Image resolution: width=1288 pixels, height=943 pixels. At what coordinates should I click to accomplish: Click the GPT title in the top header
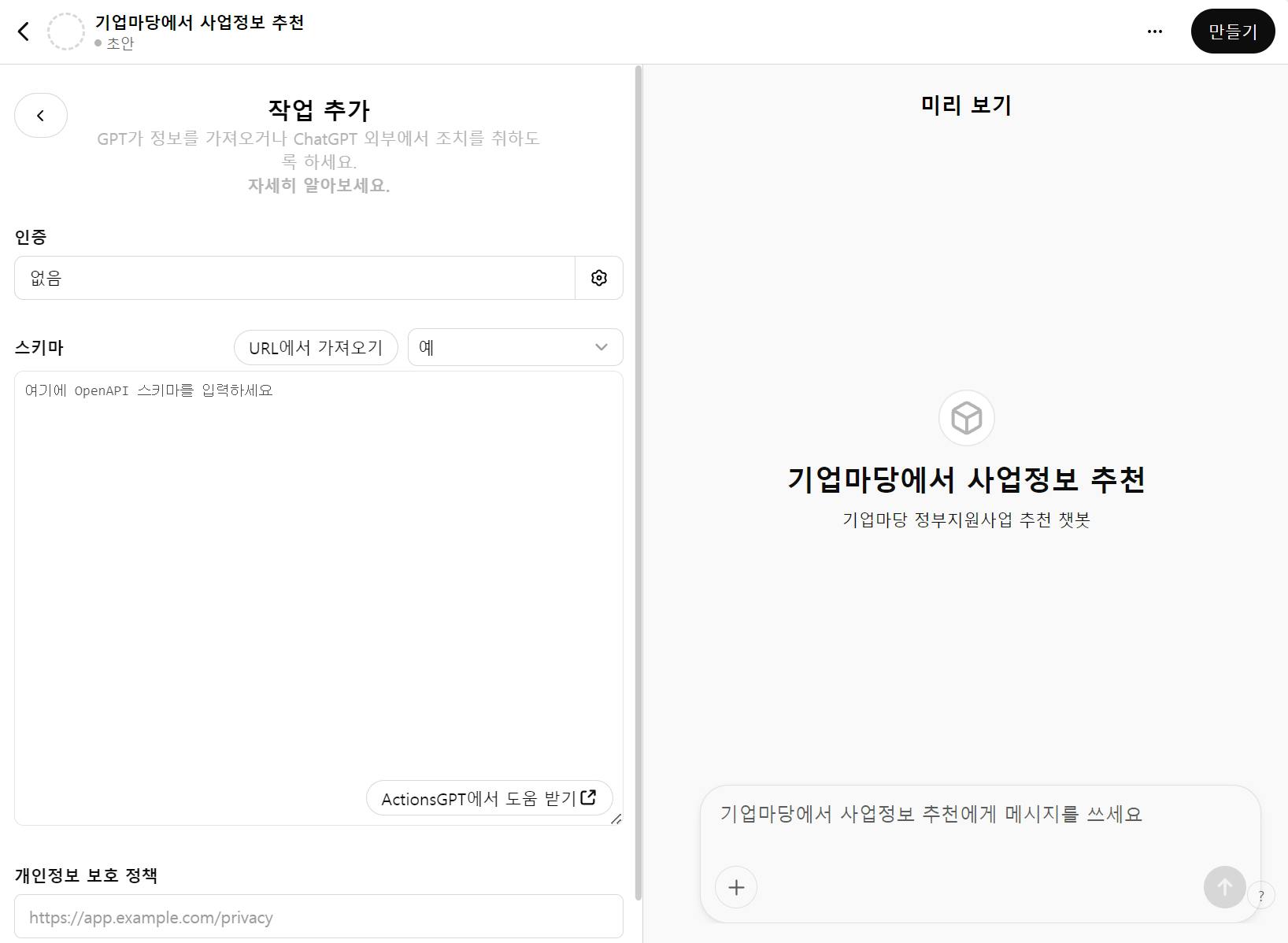(x=200, y=23)
